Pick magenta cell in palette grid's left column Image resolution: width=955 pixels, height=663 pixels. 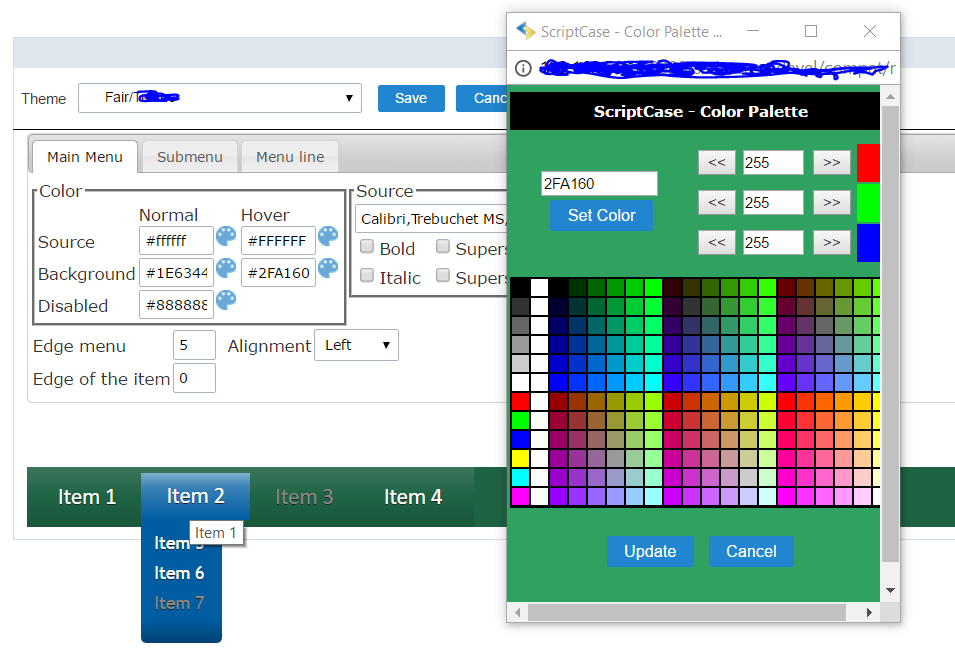pos(520,496)
